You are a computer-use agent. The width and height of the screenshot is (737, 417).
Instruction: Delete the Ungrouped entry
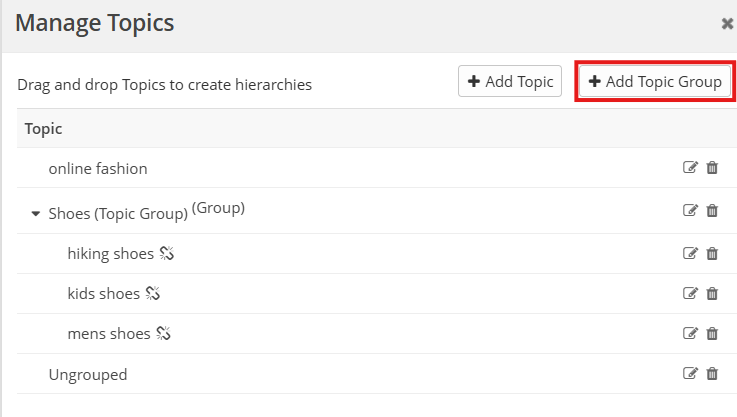click(x=712, y=374)
